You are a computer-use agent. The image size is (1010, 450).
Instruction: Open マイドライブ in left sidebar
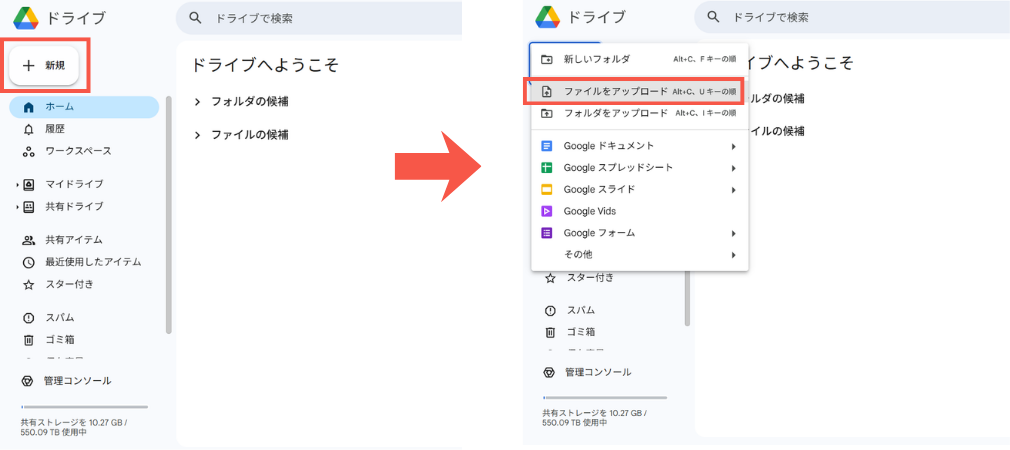[74, 184]
